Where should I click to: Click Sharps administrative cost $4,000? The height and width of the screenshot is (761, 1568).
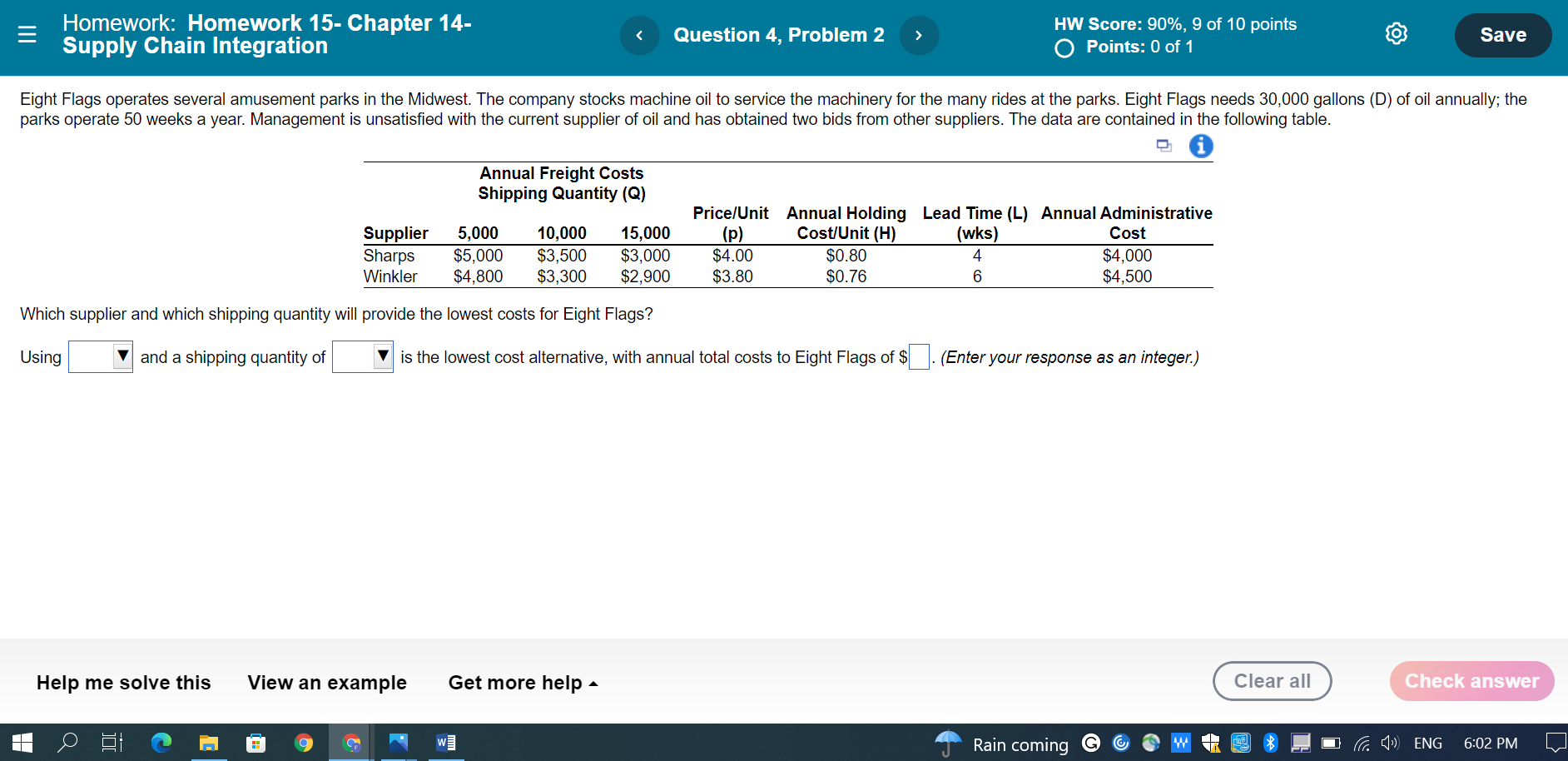1127,256
